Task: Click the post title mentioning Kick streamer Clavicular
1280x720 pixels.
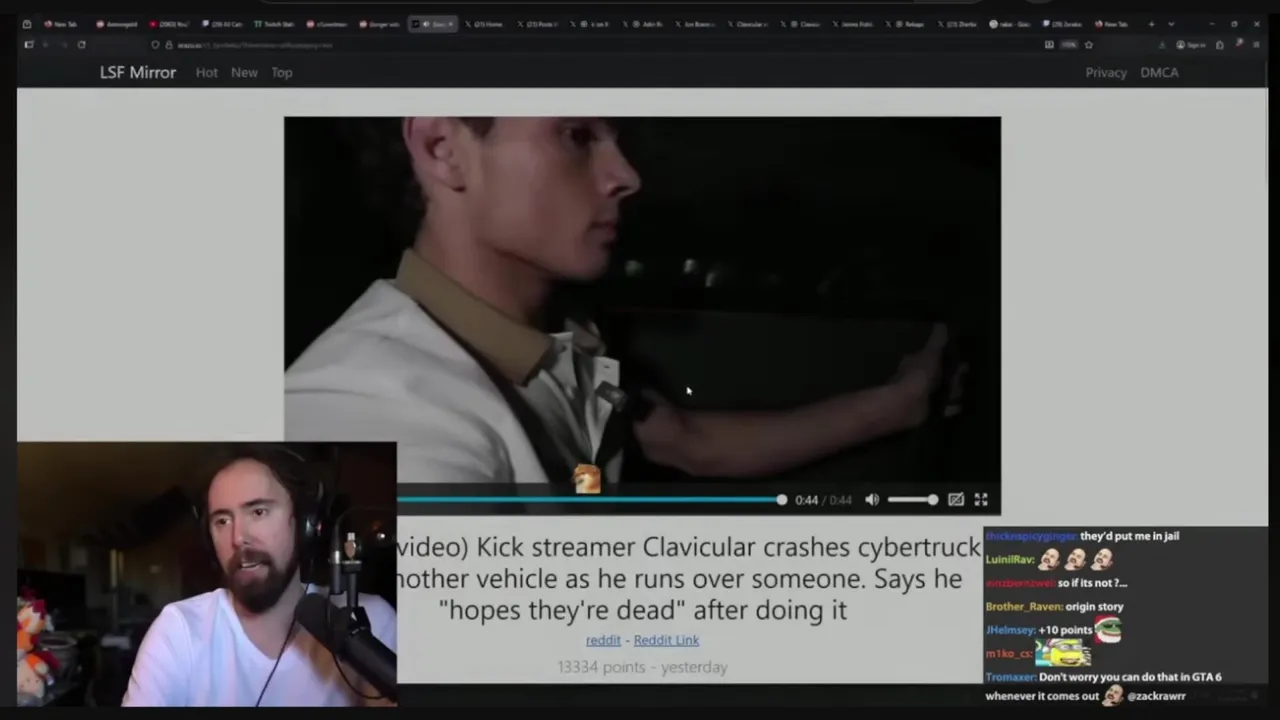Action: pos(689,578)
